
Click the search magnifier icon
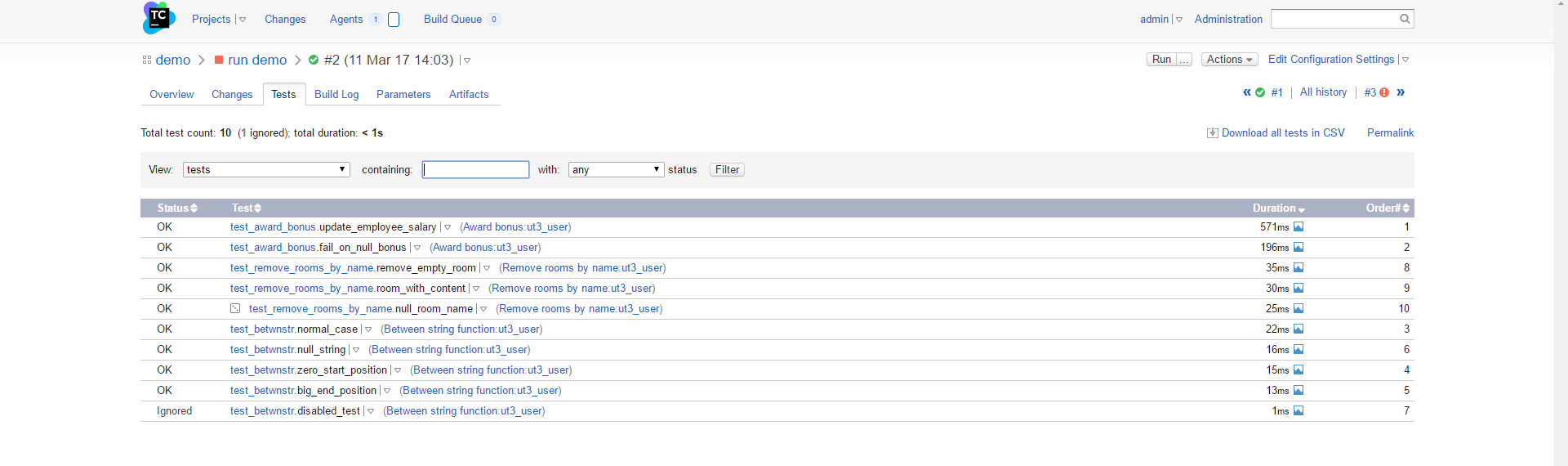coord(1405,19)
